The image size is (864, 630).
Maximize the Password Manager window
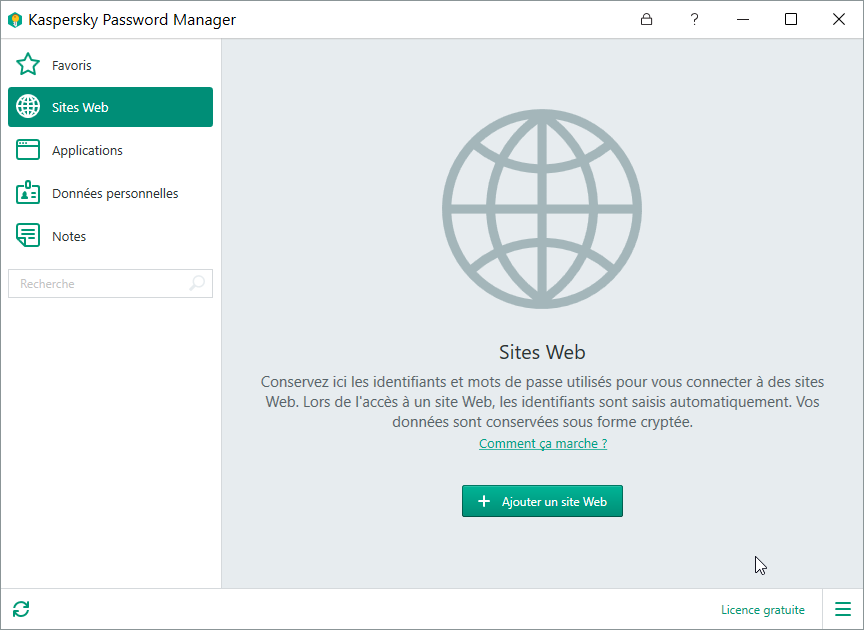point(791,19)
